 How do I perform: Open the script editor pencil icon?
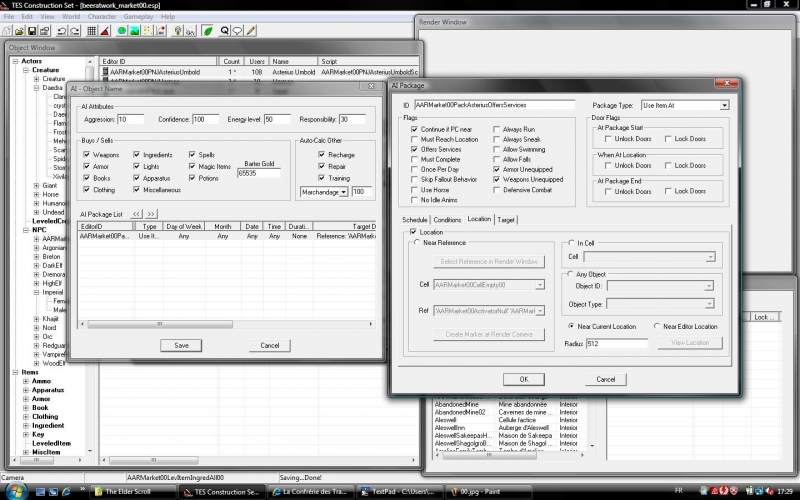pyautogui.click(x=251, y=31)
